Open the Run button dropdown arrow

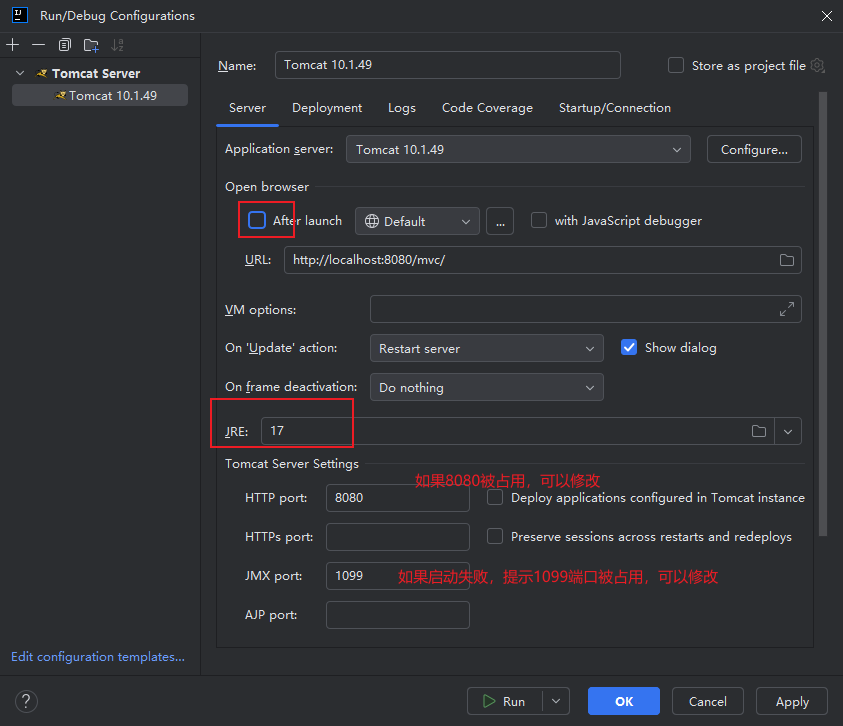[556, 701]
